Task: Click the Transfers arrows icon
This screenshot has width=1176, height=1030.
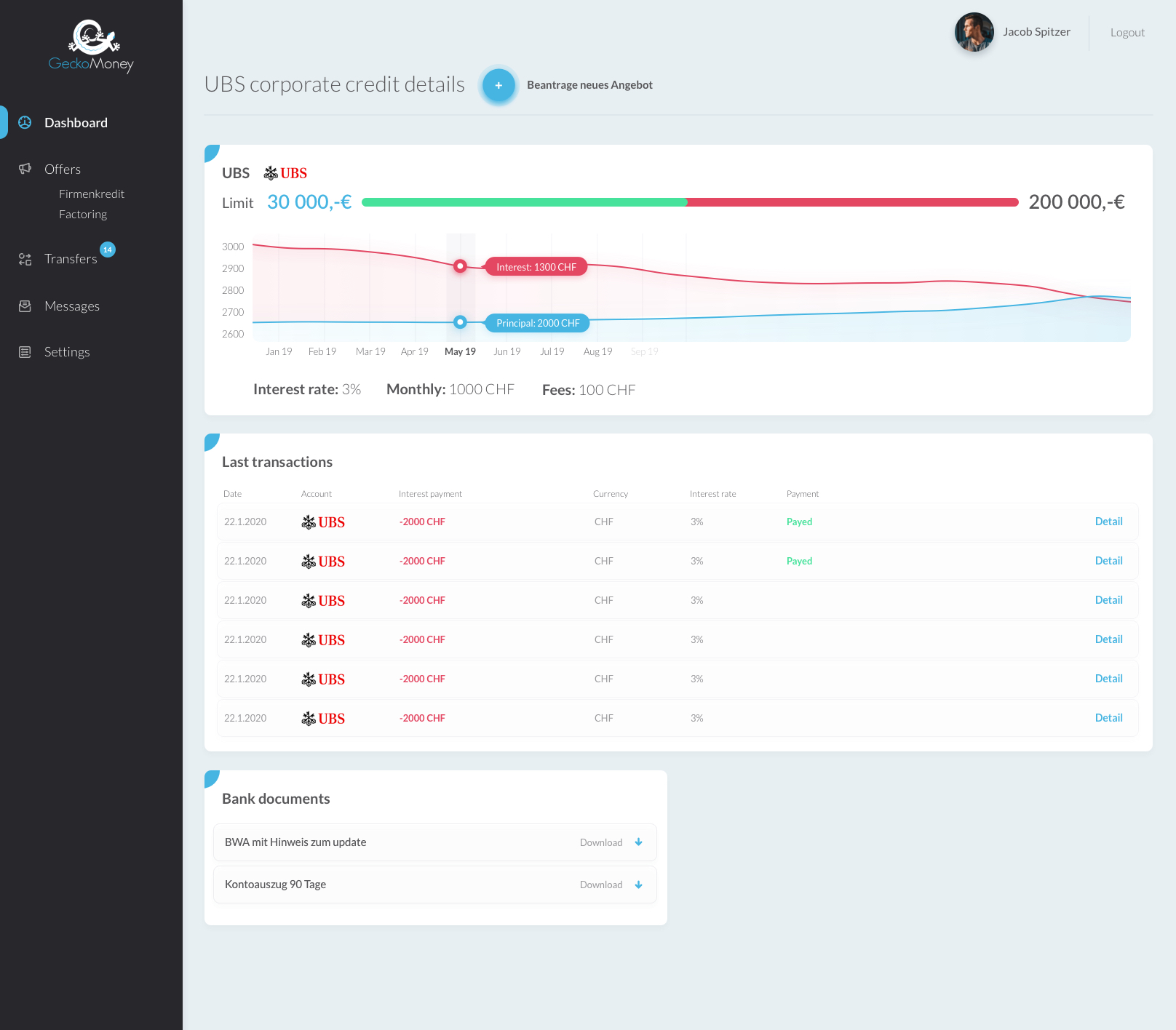Action: (25, 259)
